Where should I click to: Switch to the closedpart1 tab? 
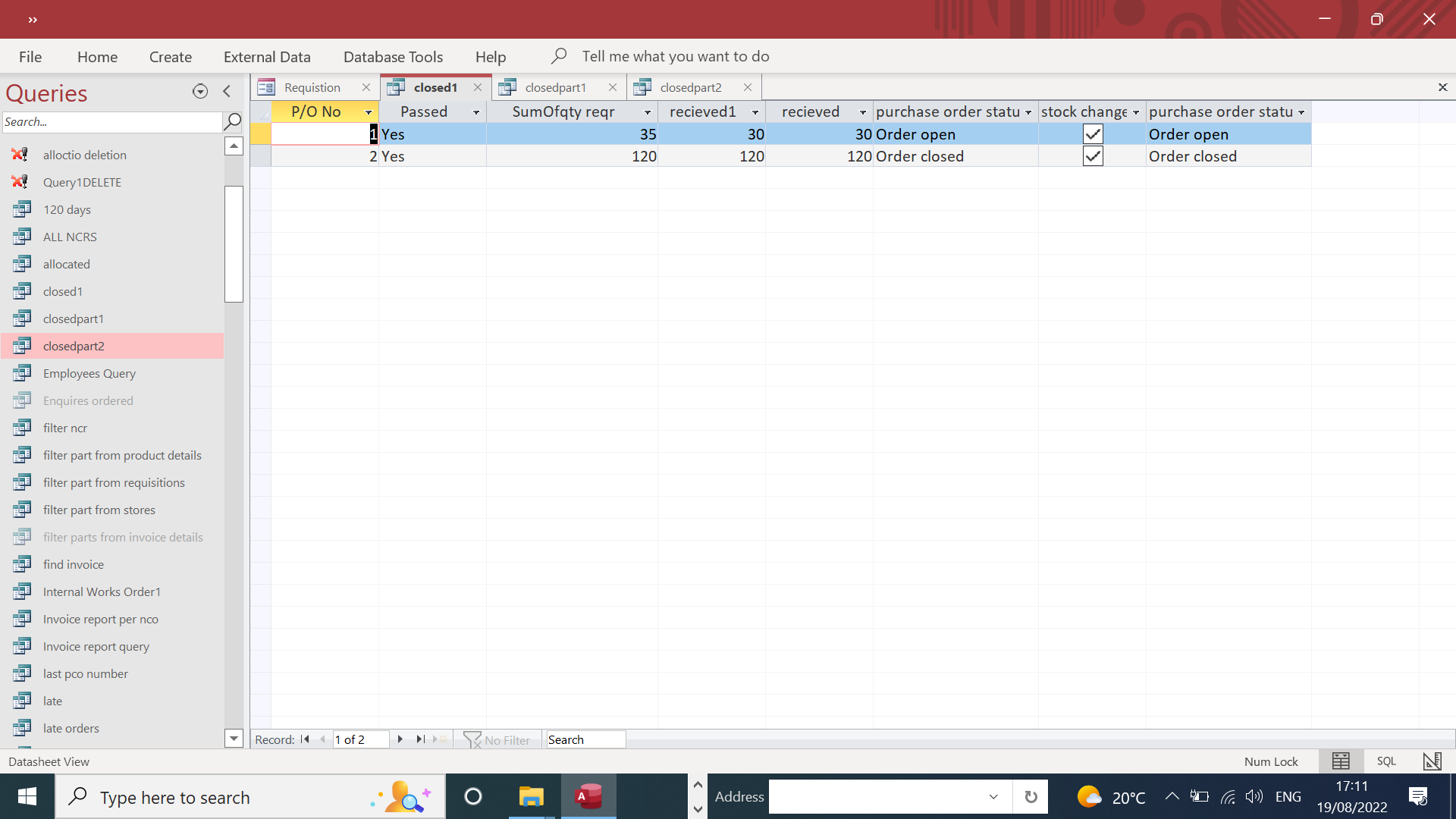tap(556, 87)
